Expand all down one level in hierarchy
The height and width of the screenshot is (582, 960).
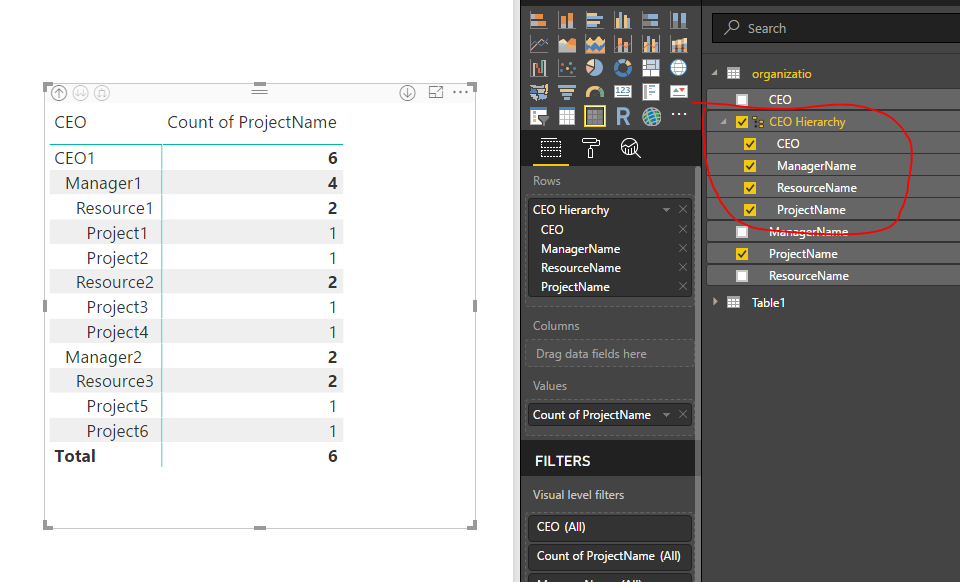[x=102, y=93]
